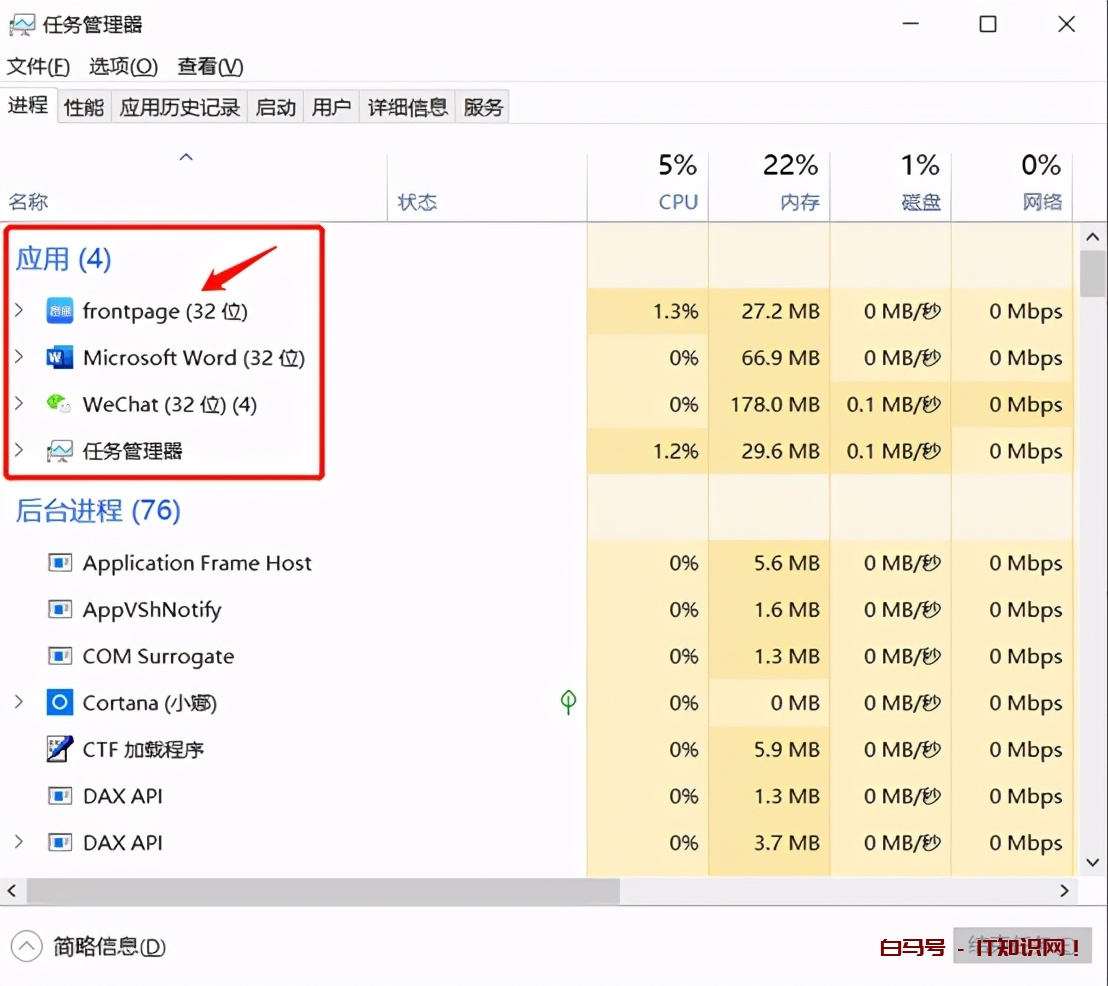Click the WeChat app icon
Viewport: 1108px width, 986px height.
click(x=60, y=404)
